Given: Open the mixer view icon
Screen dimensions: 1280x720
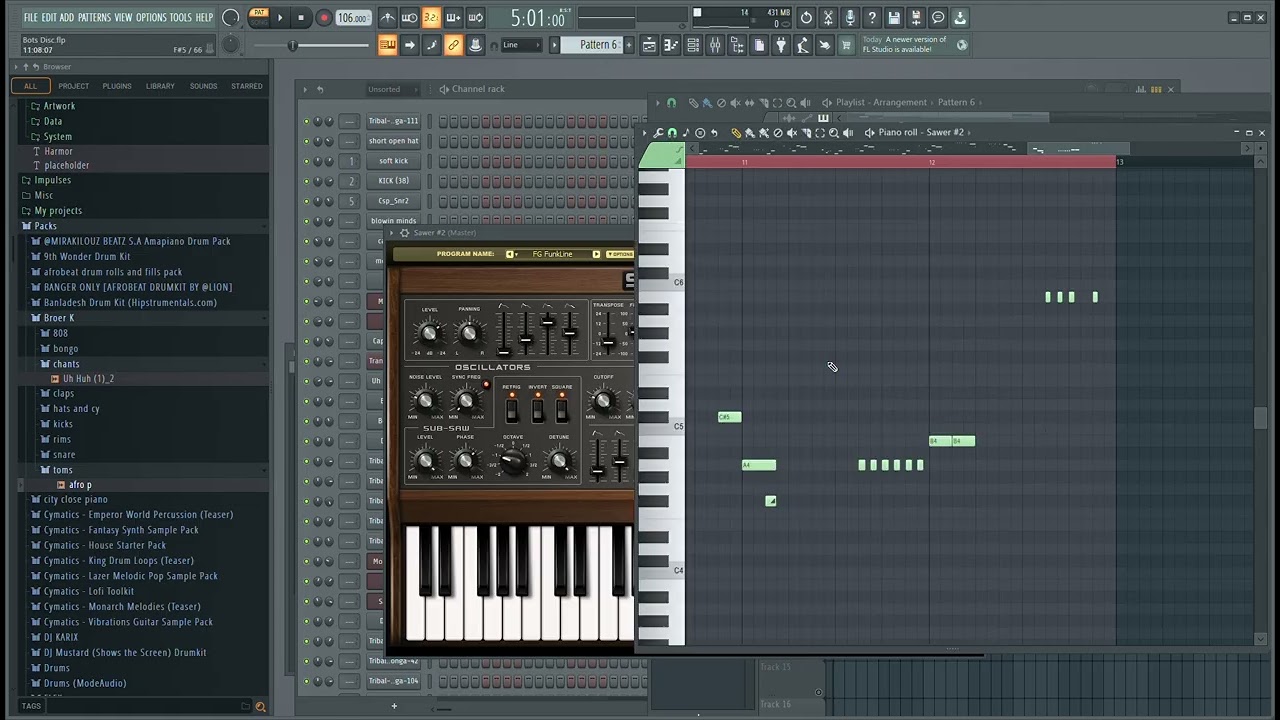Looking at the screenshot, I should (x=715, y=45).
